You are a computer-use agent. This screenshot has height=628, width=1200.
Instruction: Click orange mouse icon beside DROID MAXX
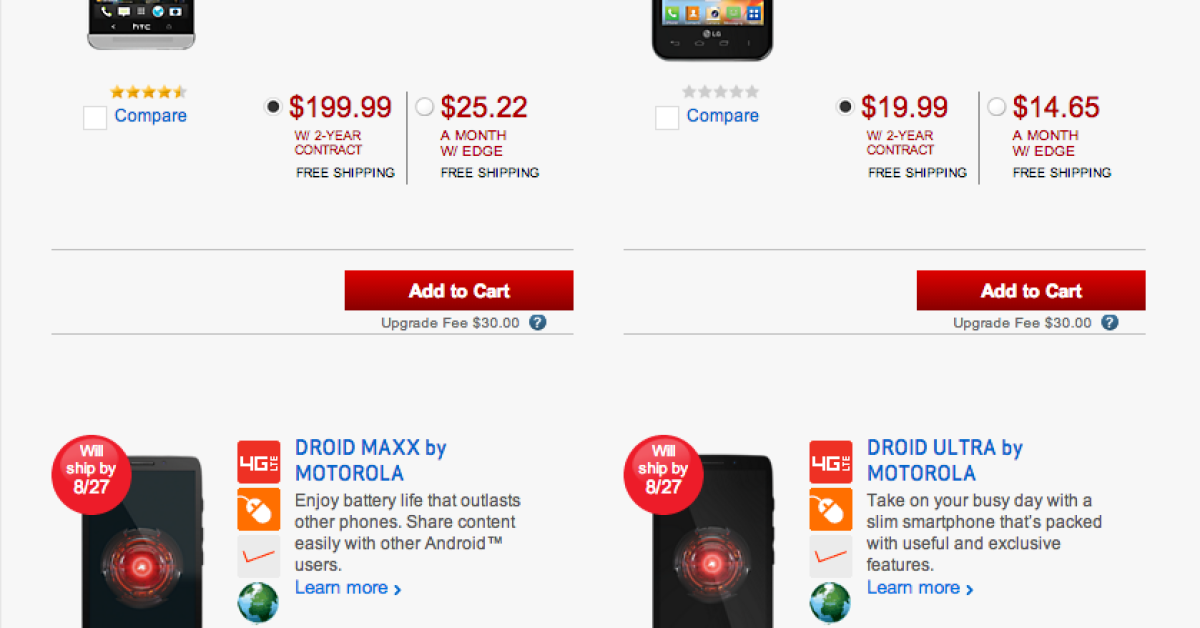click(258, 509)
